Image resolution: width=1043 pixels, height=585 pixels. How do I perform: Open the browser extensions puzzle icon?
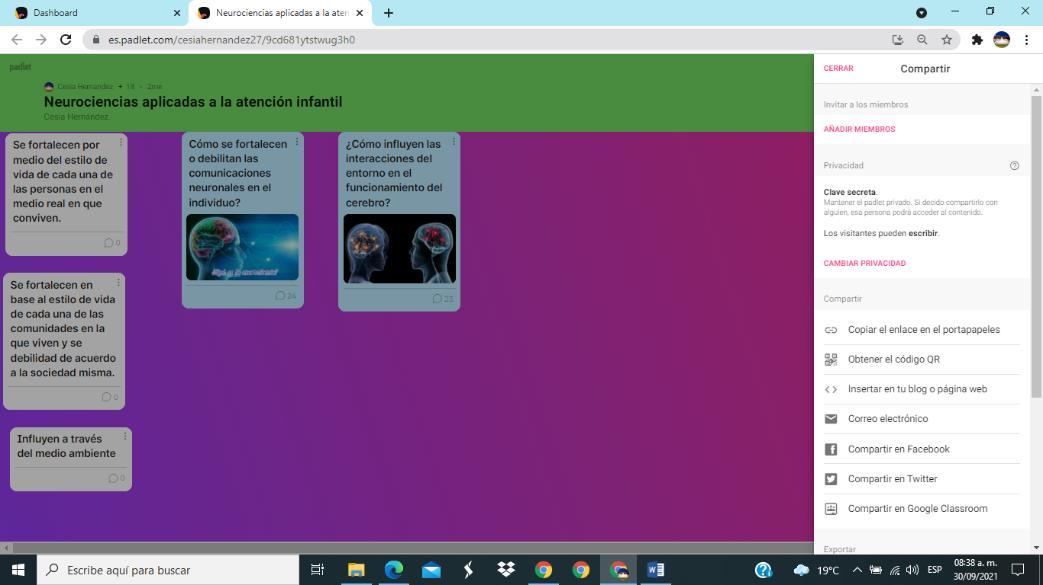click(x=976, y=40)
